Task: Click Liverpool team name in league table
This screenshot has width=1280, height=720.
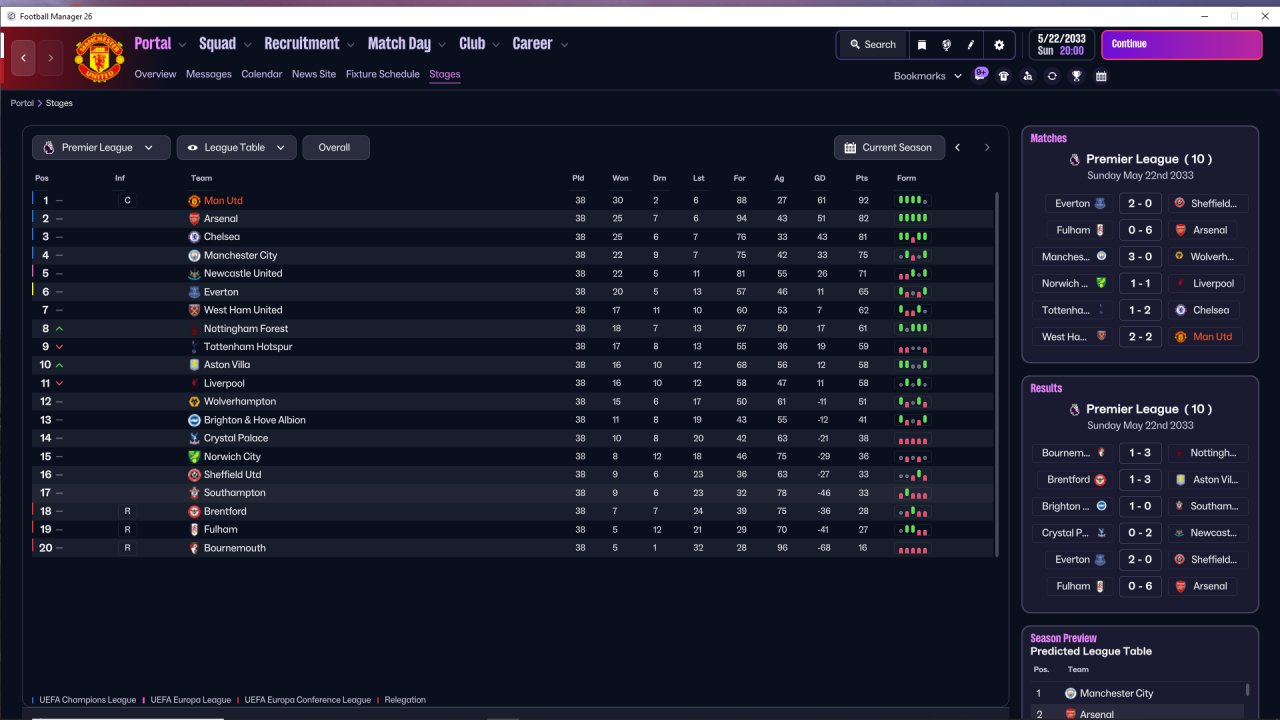Action: [x=224, y=384]
